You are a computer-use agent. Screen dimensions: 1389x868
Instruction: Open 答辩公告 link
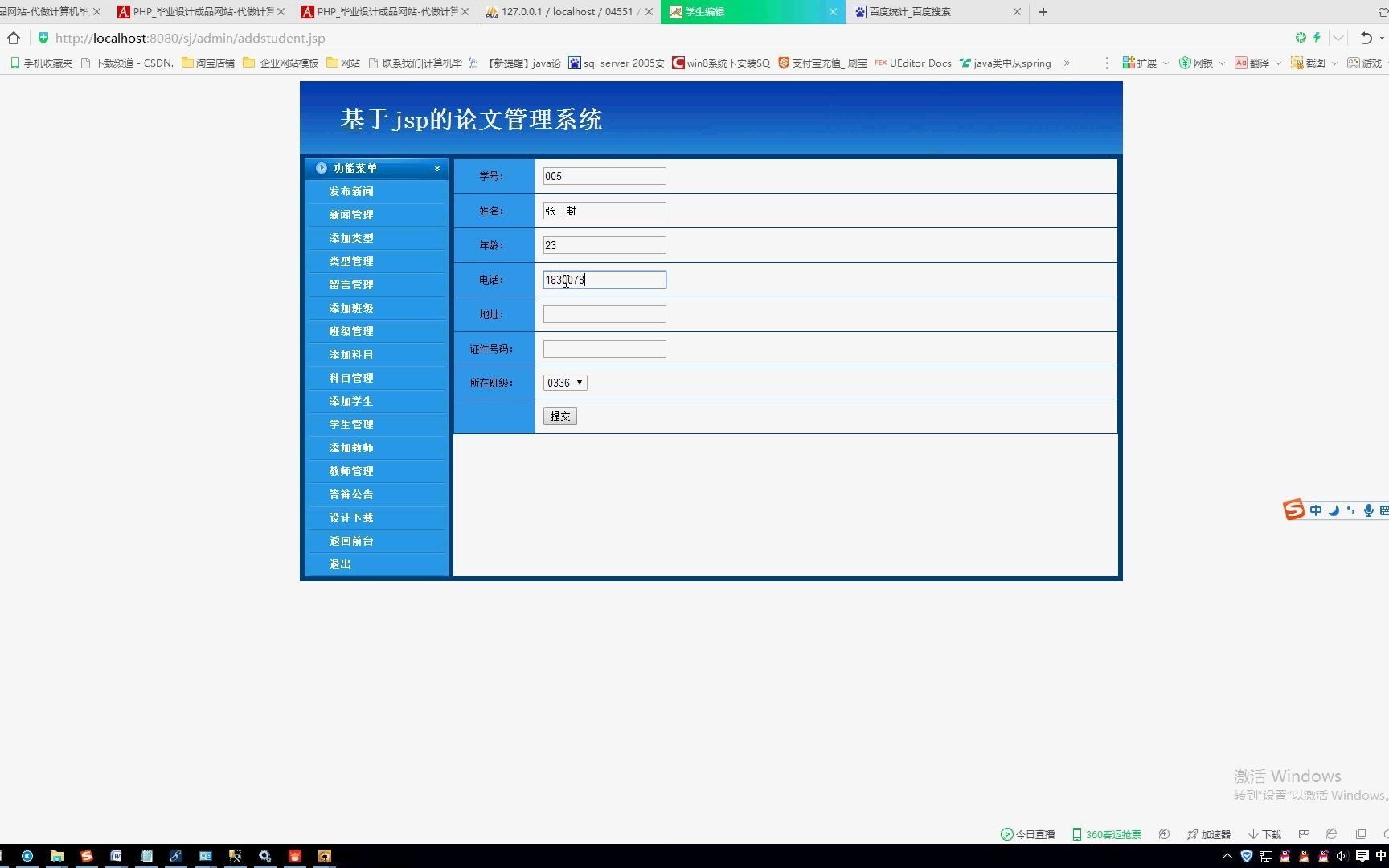click(x=351, y=494)
